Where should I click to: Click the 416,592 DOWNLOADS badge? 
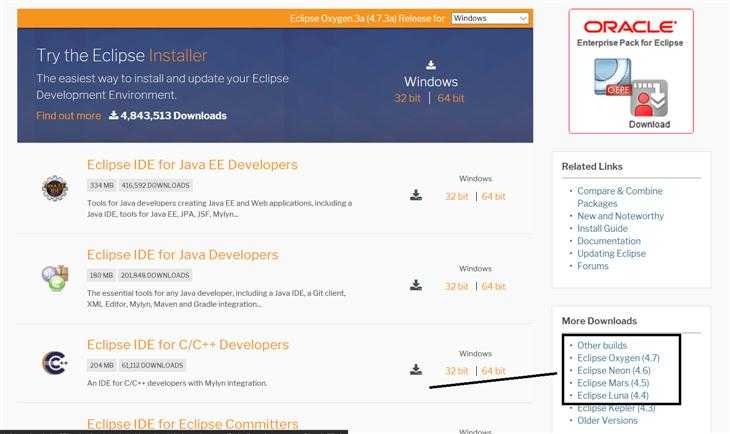click(x=155, y=185)
